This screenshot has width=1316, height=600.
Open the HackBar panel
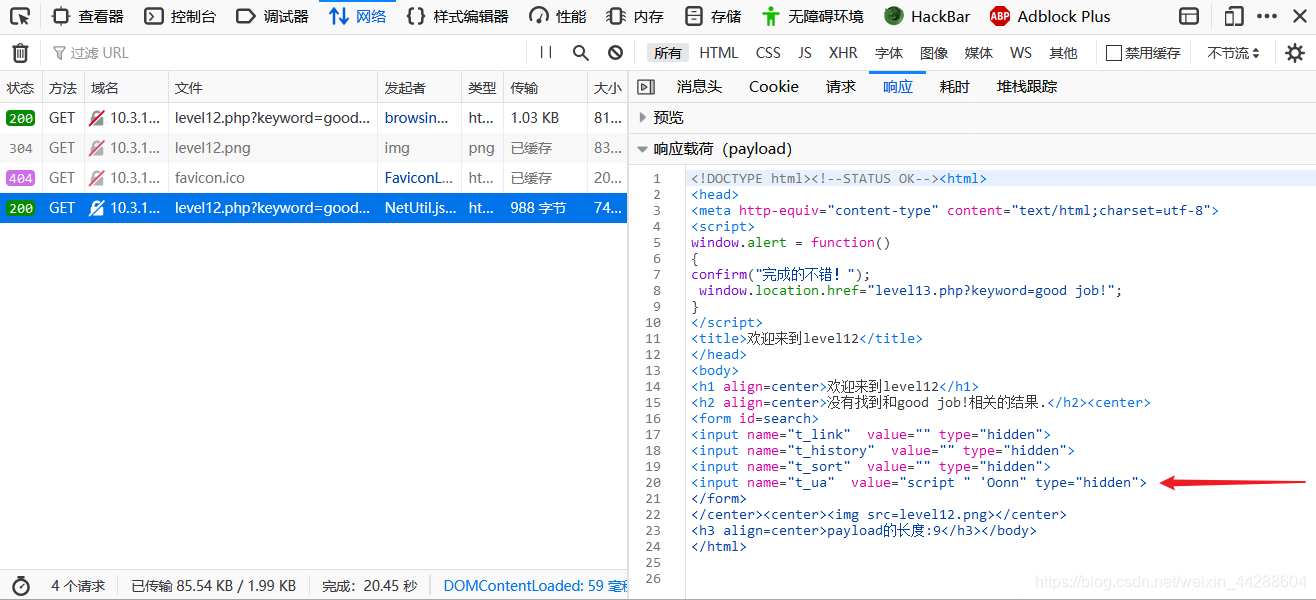coord(927,16)
